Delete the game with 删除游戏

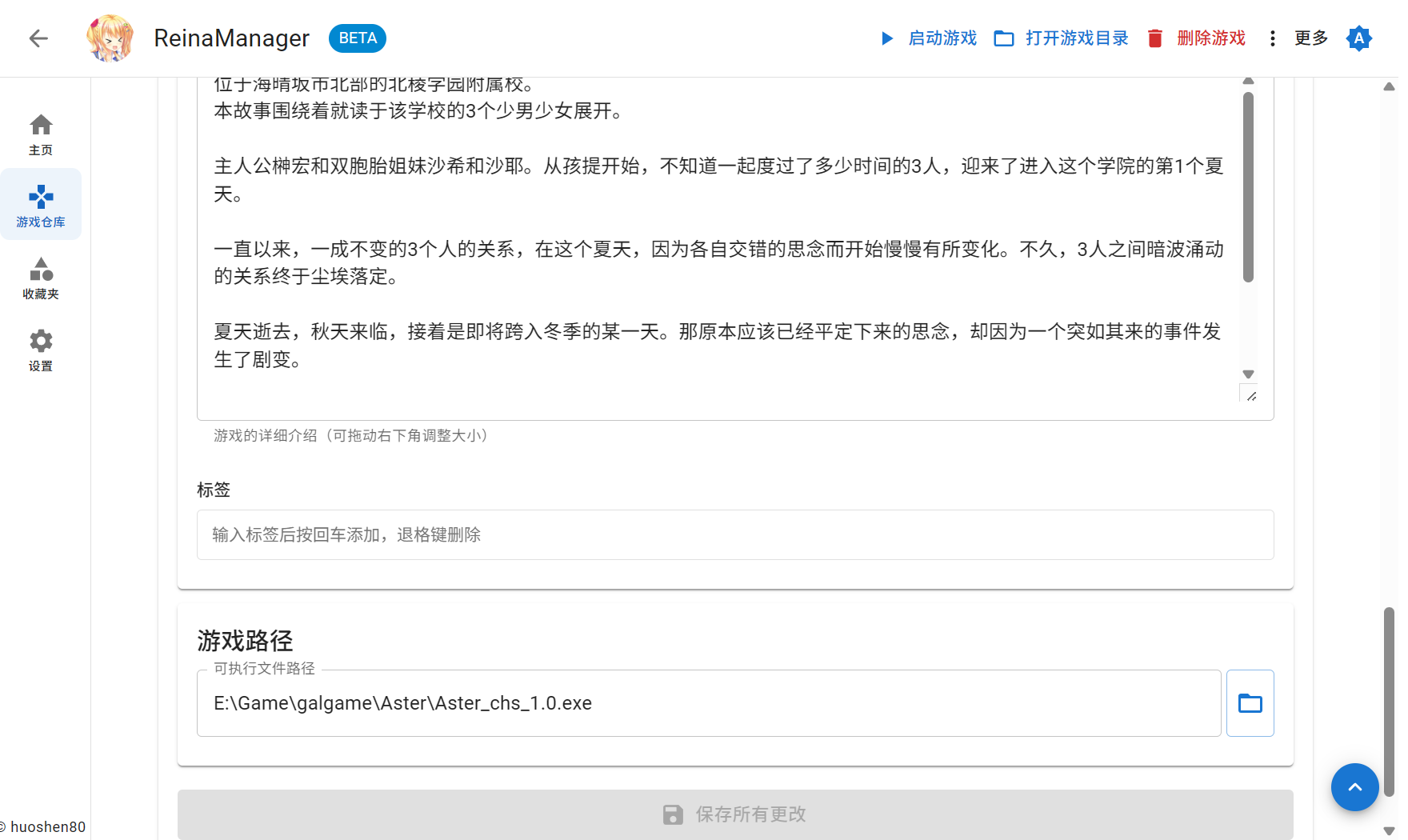click(x=1196, y=38)
